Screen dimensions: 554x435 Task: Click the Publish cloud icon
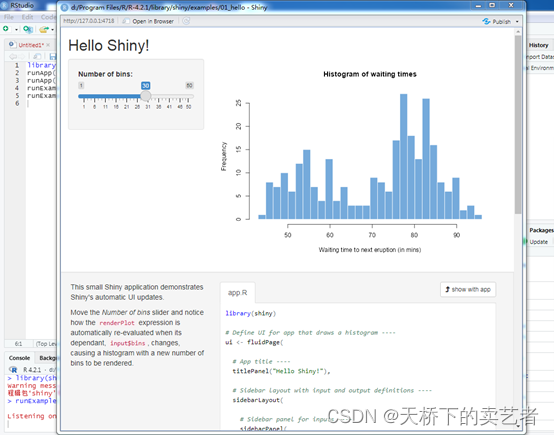[486, 22]
